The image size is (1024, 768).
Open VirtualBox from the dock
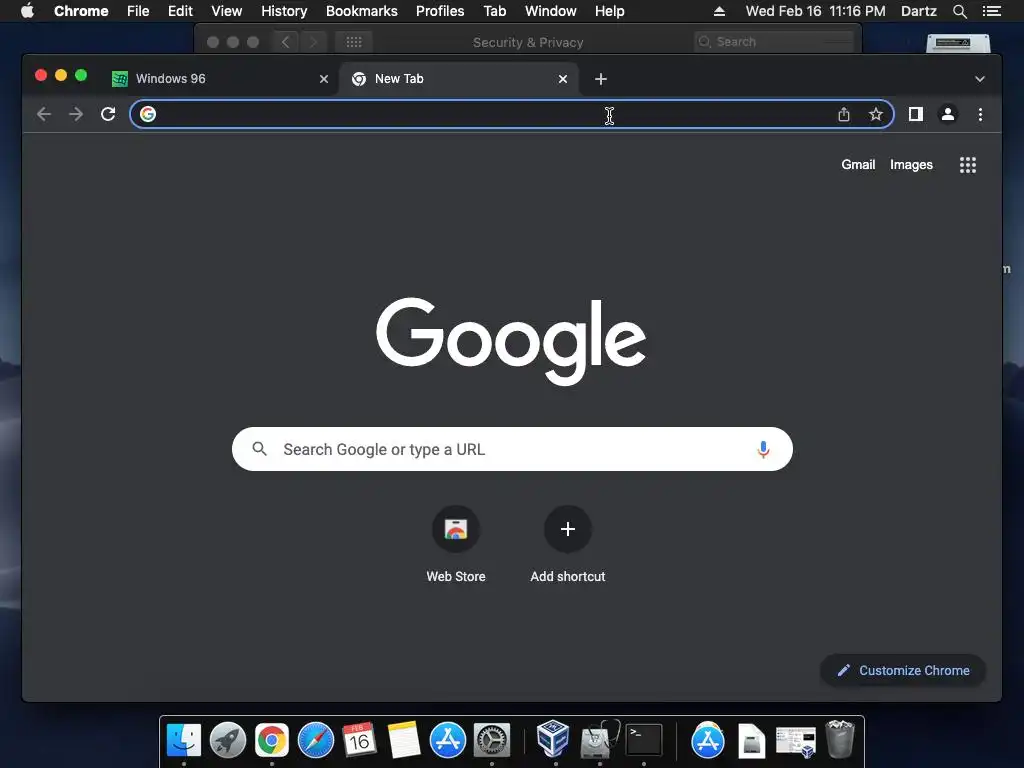[552, 739]
